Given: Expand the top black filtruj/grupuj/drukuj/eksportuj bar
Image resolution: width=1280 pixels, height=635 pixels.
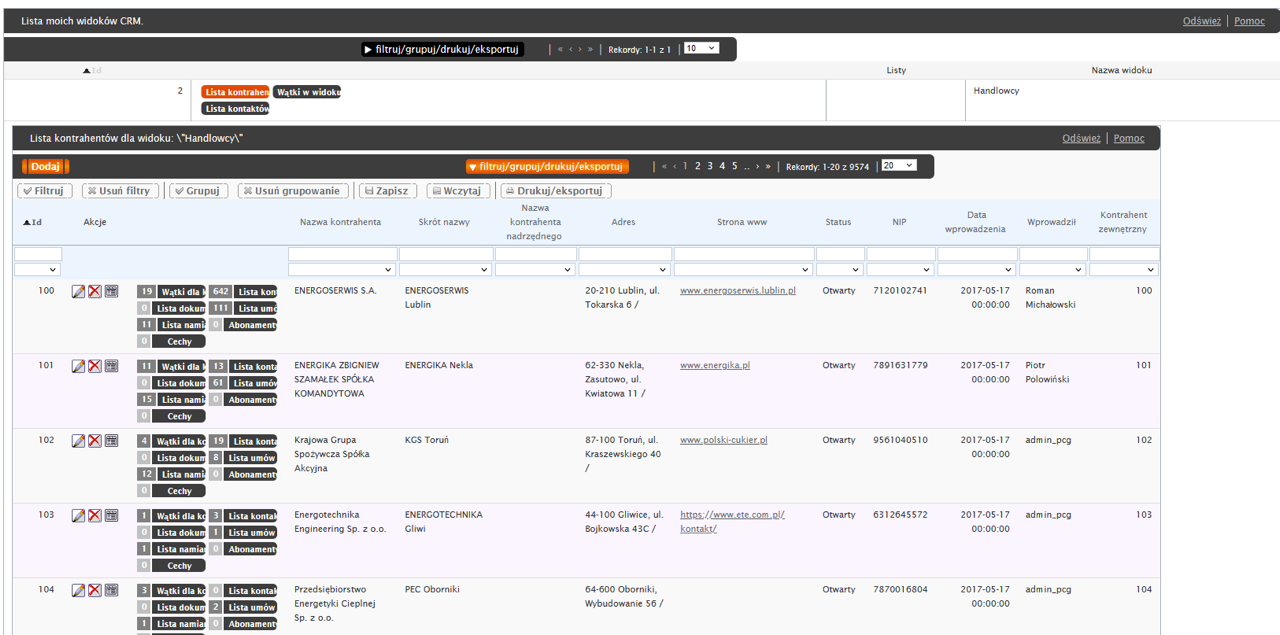Looking at the screenshot, I should [x=442, y=49].
